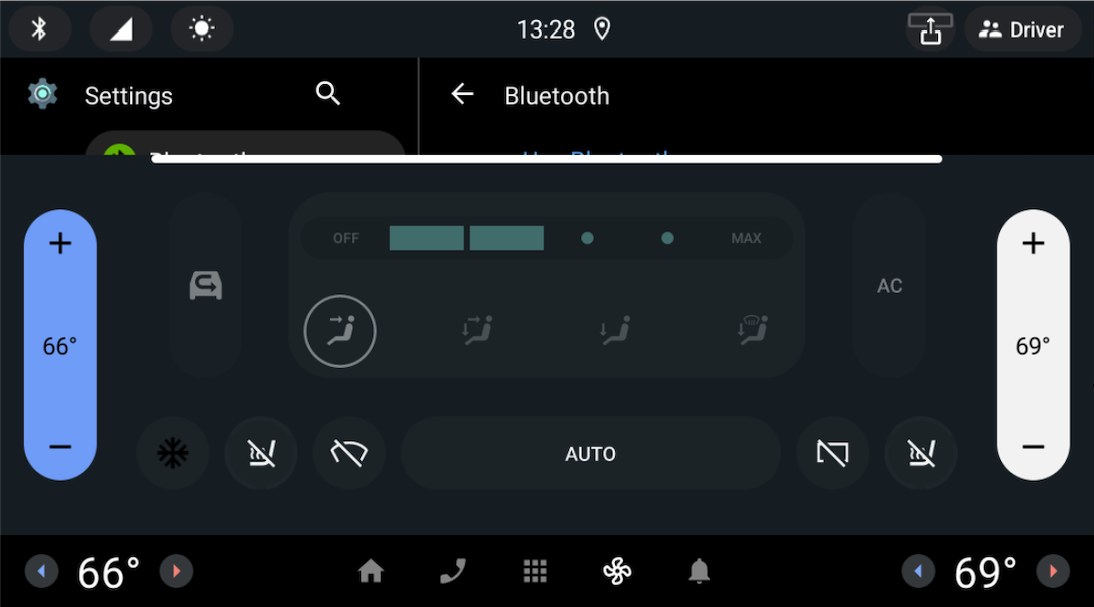This screenshot has width=1094, height=607.
Task: Increase driver temperature with plus on blue bar
Action: coord(60,243)
